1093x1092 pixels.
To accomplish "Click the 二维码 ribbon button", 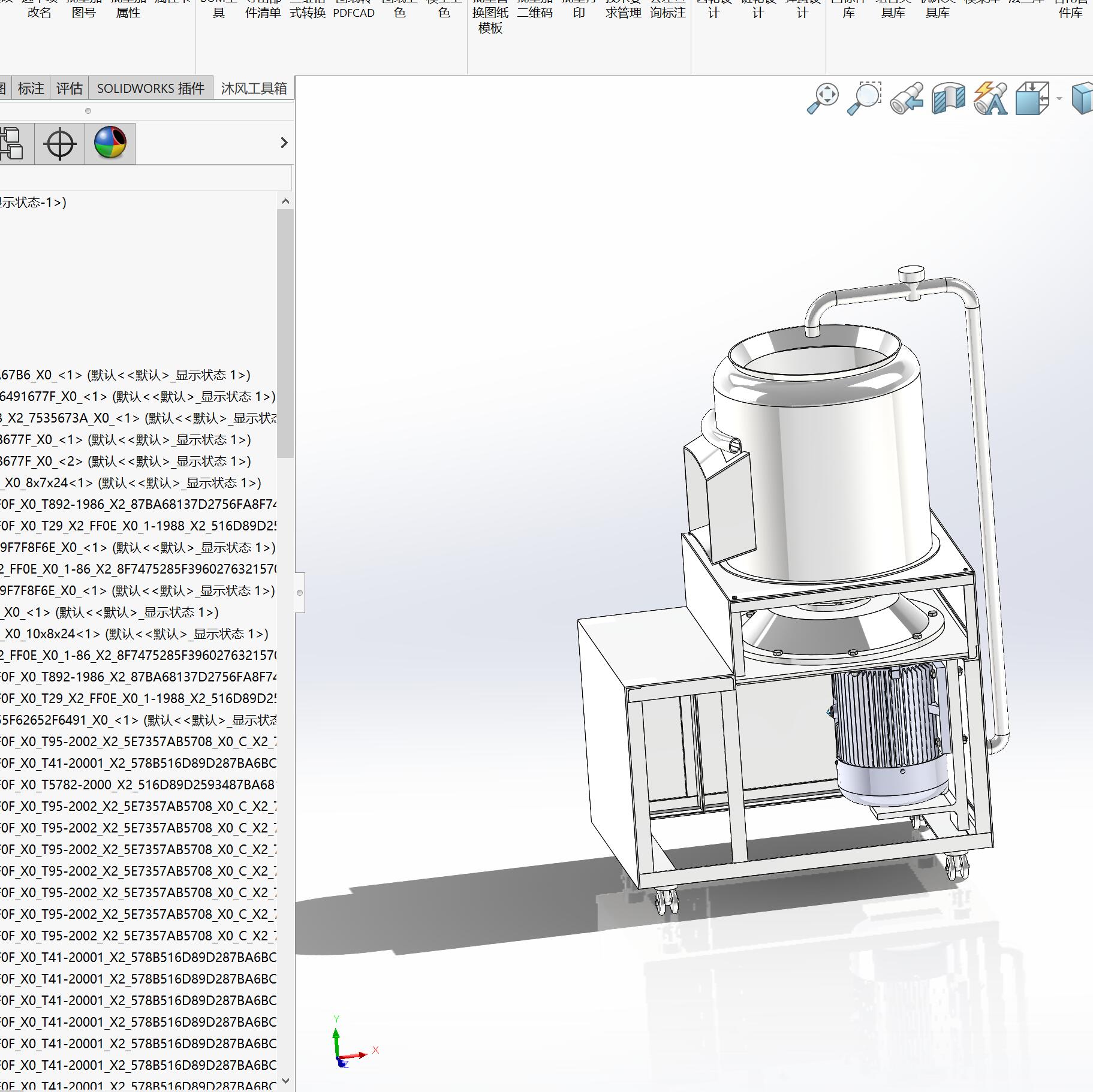I will click(535, 9).
